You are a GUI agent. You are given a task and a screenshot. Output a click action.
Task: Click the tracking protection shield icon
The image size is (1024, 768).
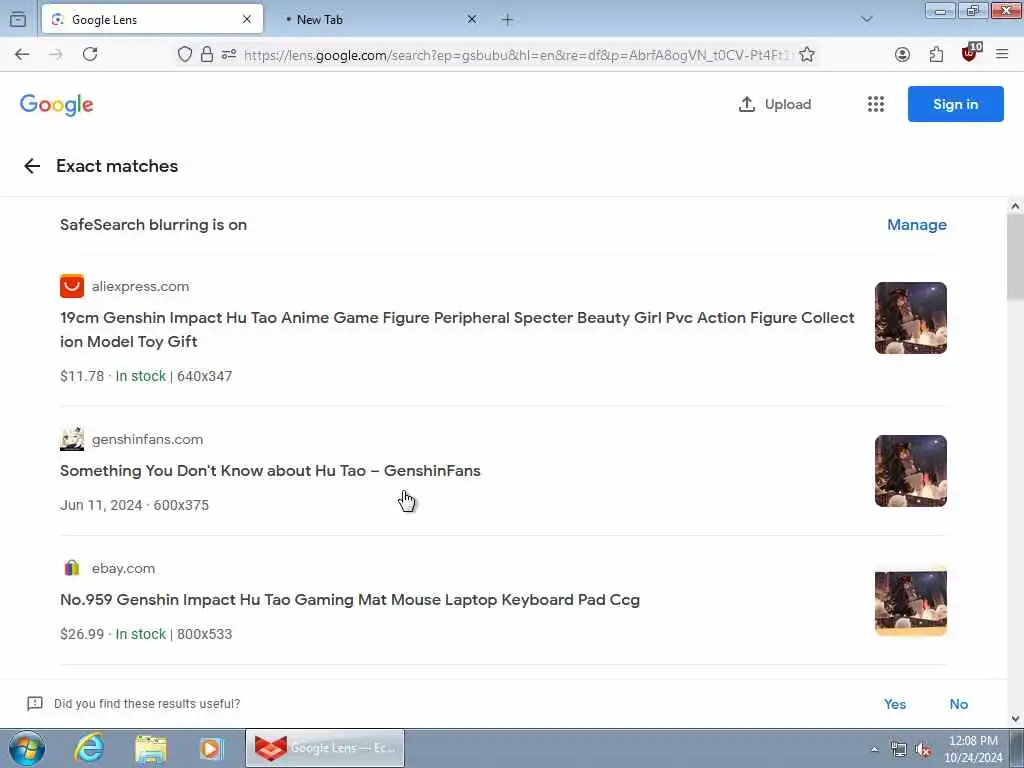[x=185, y=54]
